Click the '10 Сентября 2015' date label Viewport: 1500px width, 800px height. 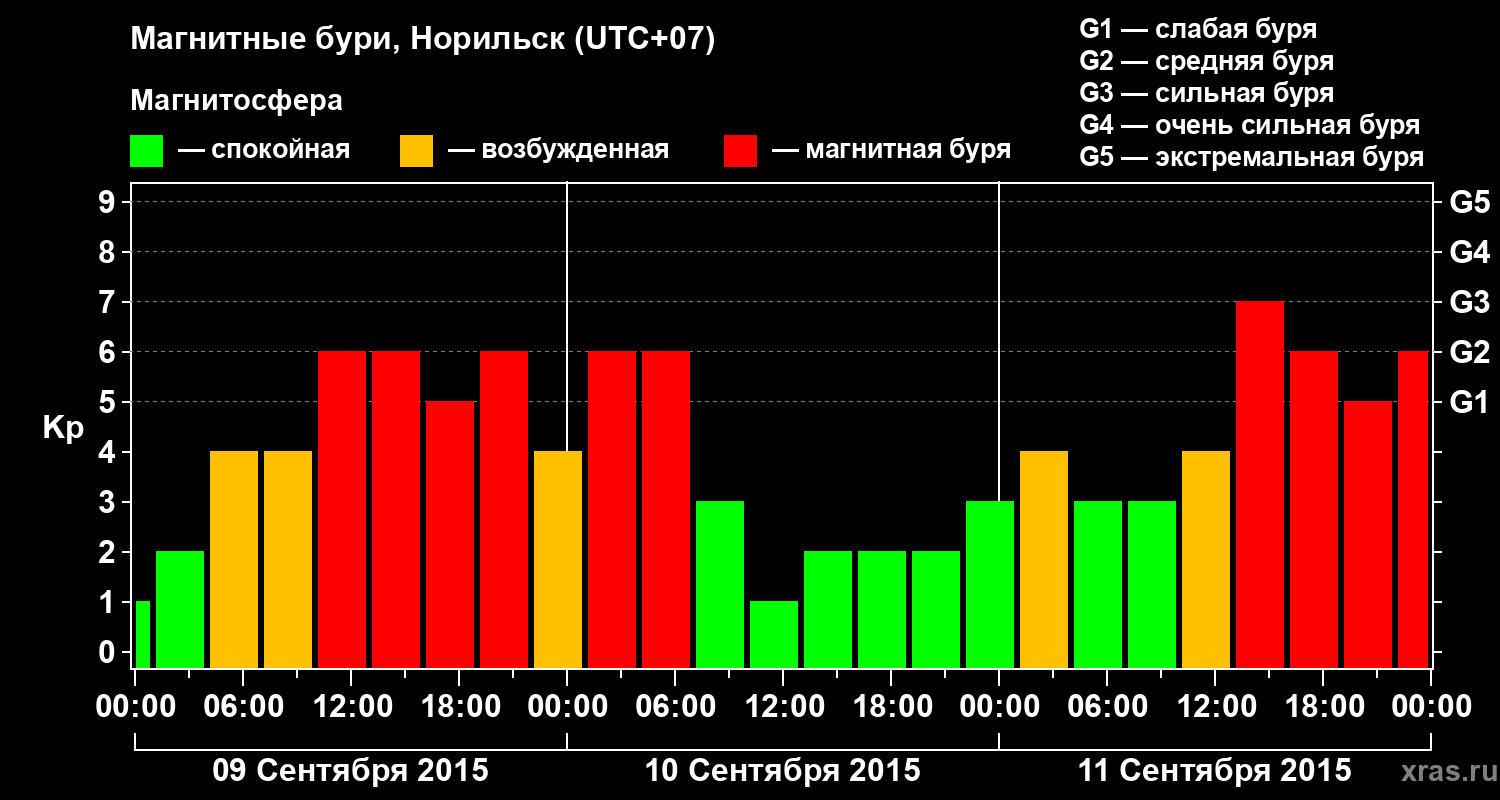tap(783, 771)
